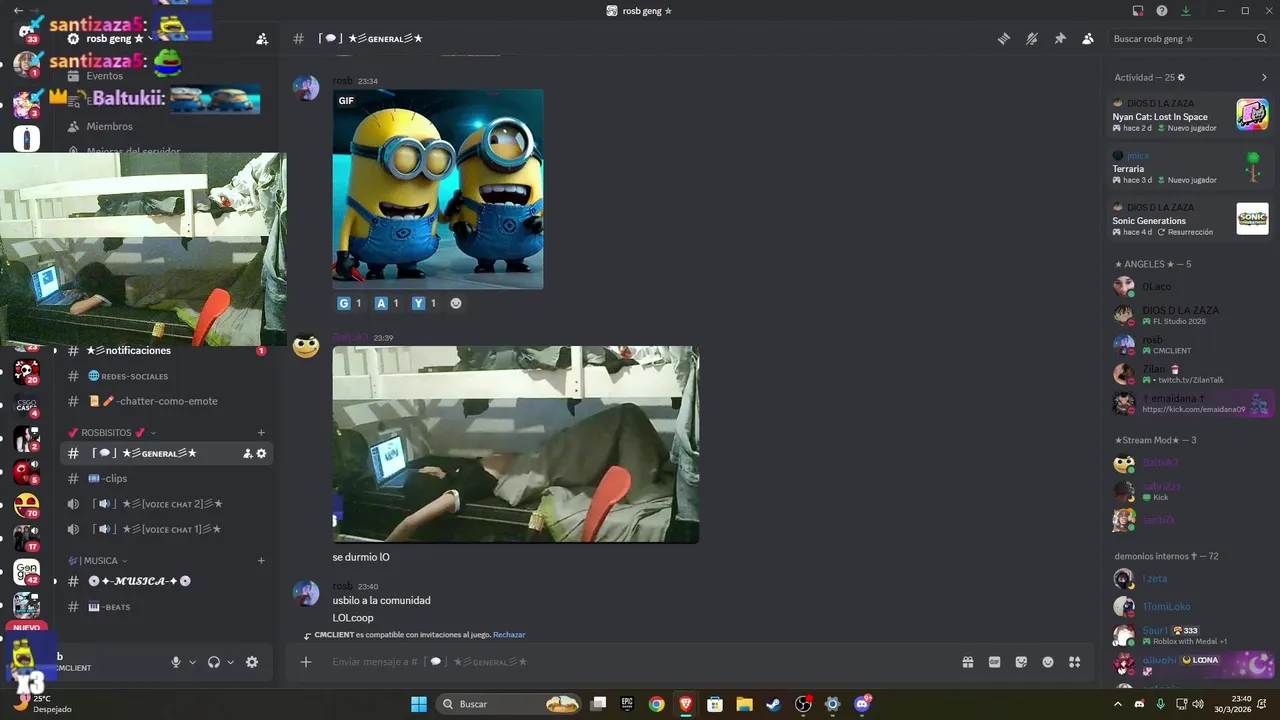
Task: Click the Rechazar link
Action: click(x=509, y=635)
